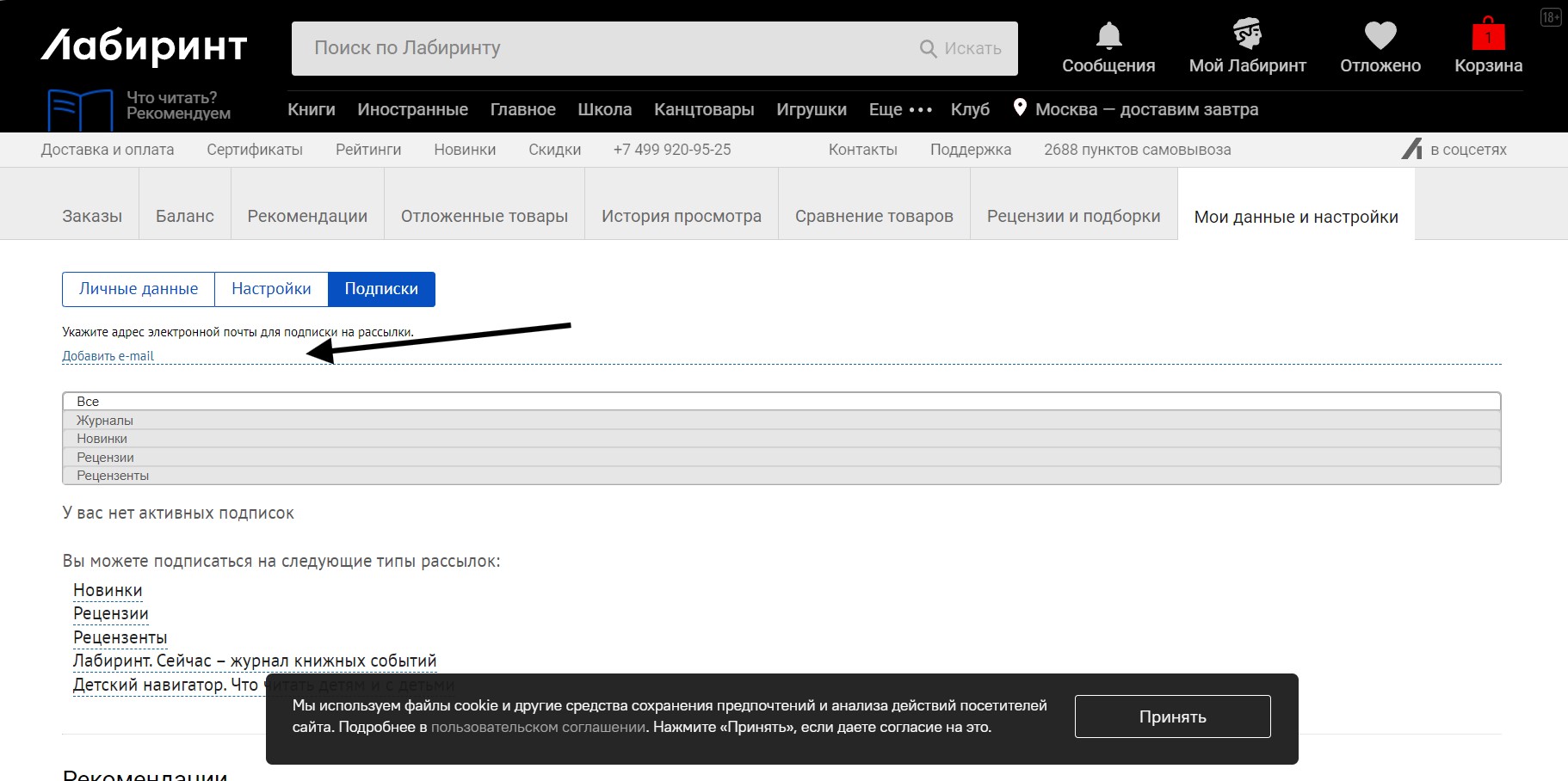Screen dimensions: 1568x781
Task: Open 2688 пунктов самовывоза link
Action: pos(1138,150)
